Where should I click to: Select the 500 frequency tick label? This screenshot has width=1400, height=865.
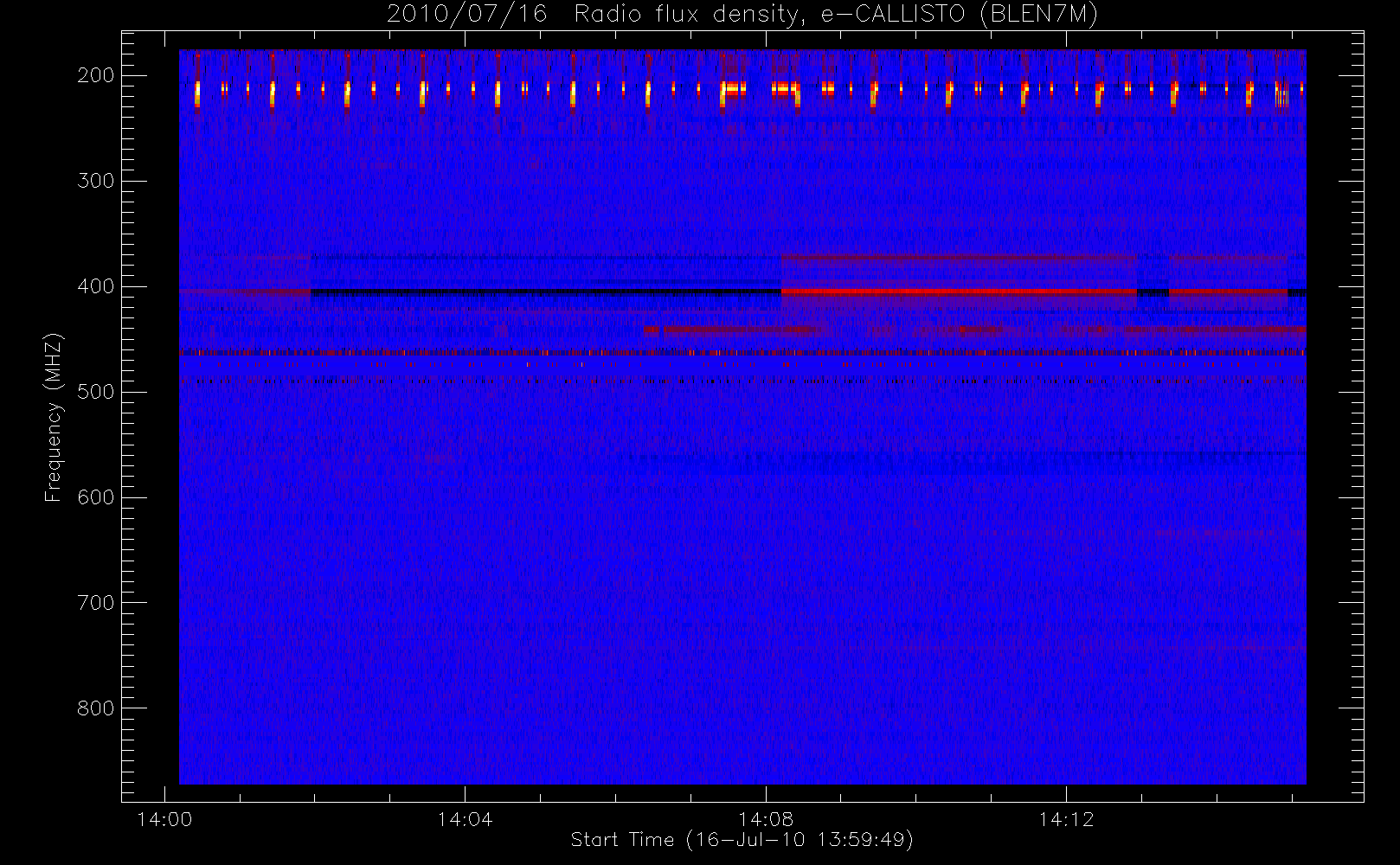95,392
